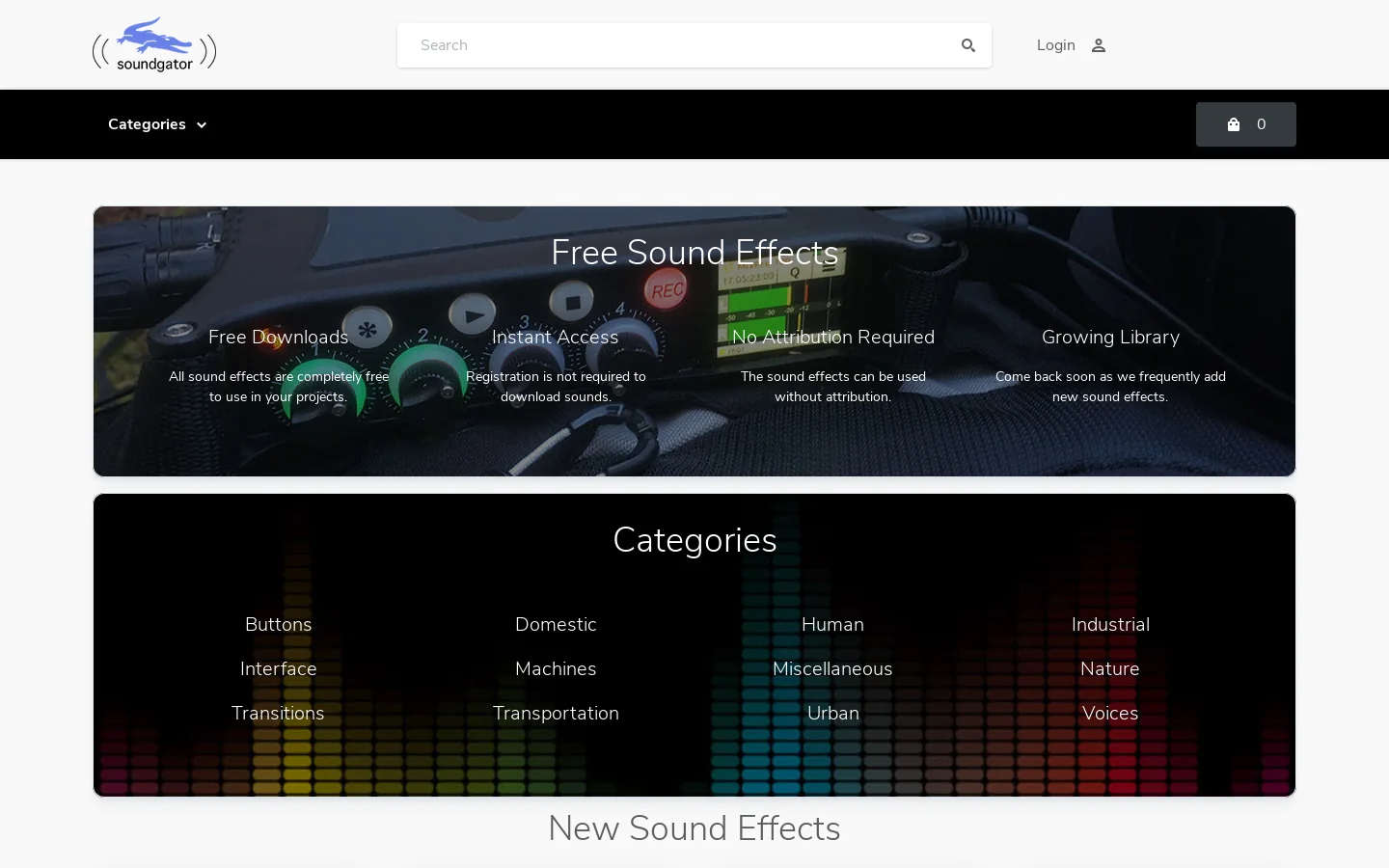Click the Categories section heading in the dark panel
This screenshot has height=868, width=1389.
(694, 540)
